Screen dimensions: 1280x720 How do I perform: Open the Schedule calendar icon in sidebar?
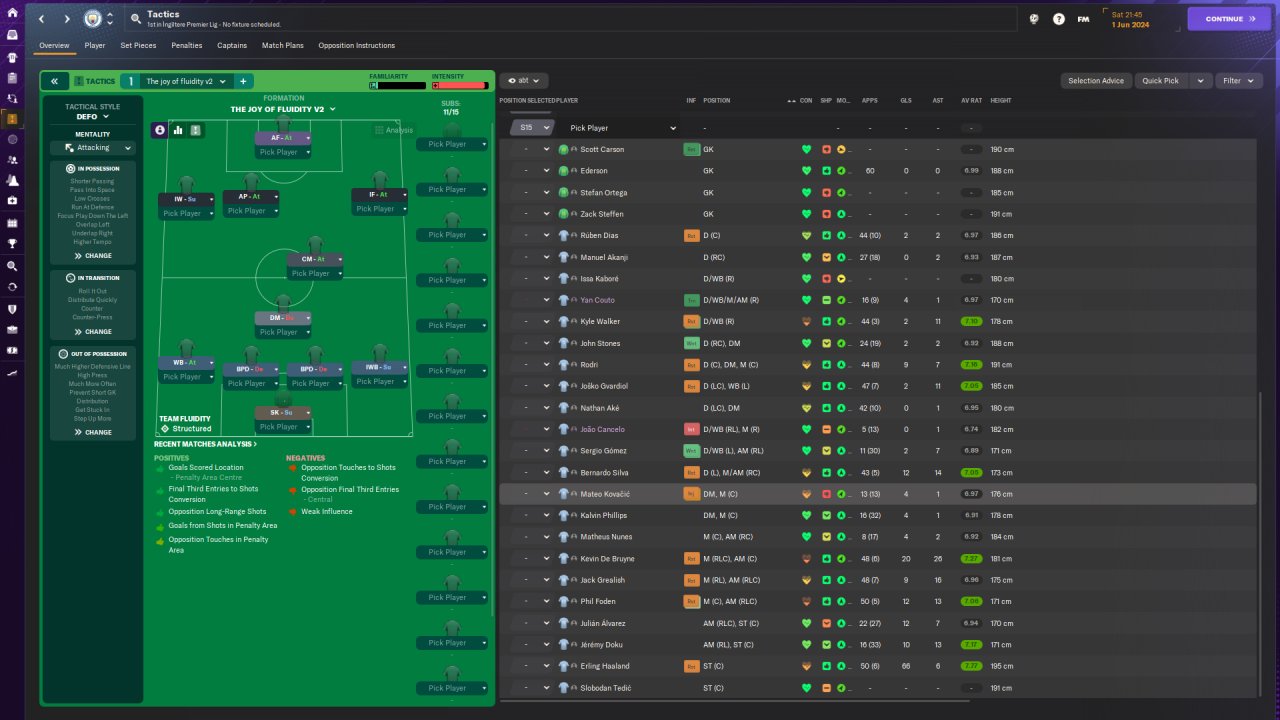click(x=12, y=221)
